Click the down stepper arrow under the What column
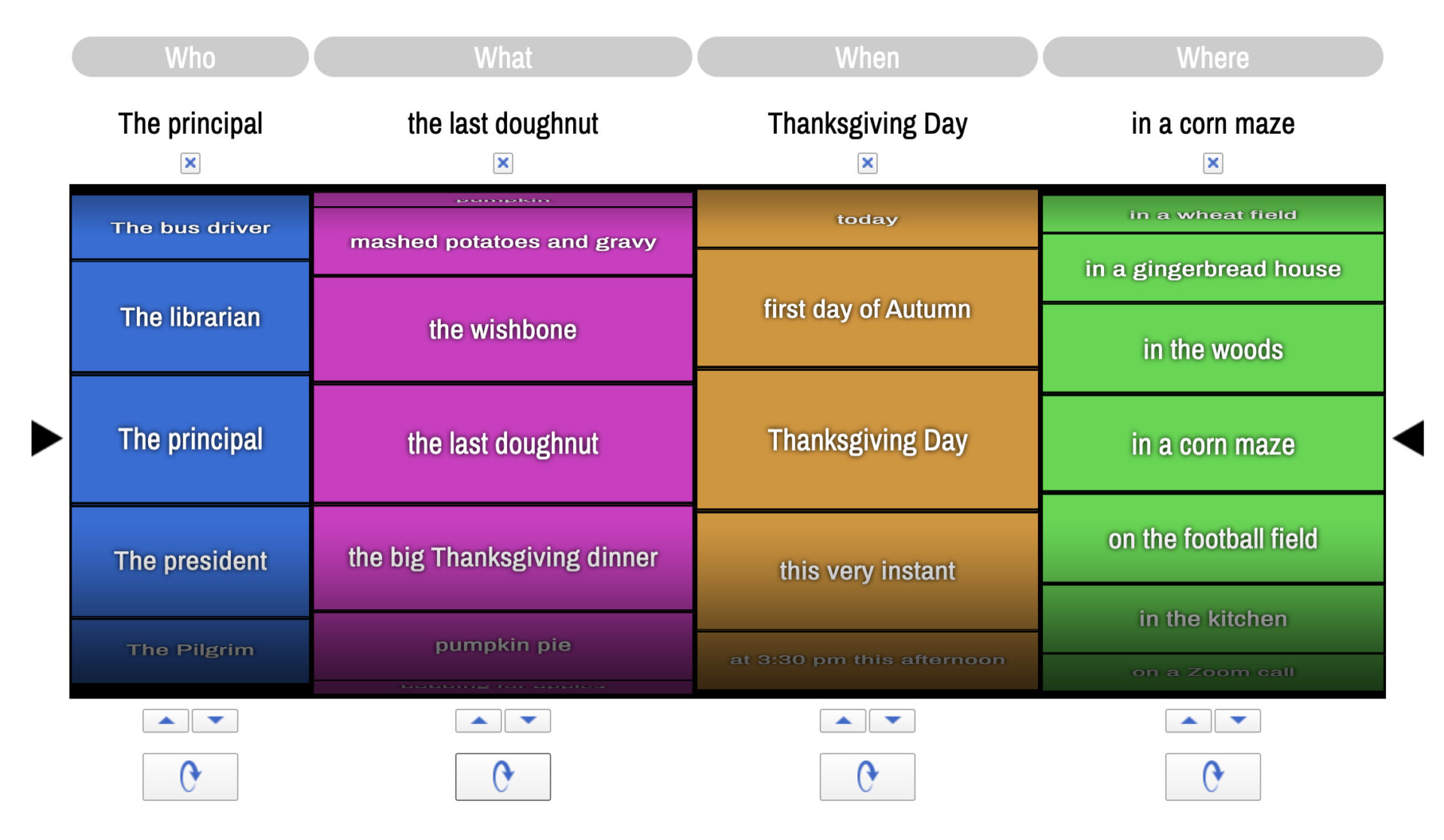Image resolution: width=1444 pixels, height=840 pixels. click(x=527, y=720)
